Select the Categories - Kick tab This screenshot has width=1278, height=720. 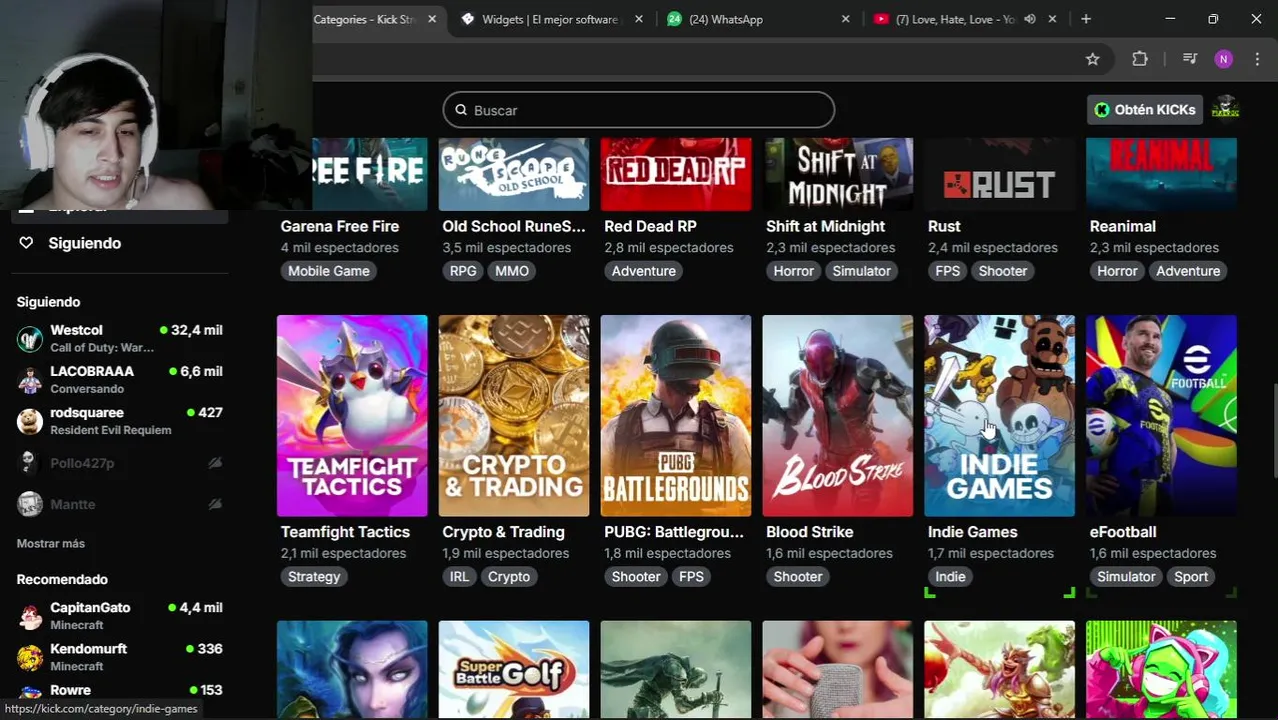364,19
